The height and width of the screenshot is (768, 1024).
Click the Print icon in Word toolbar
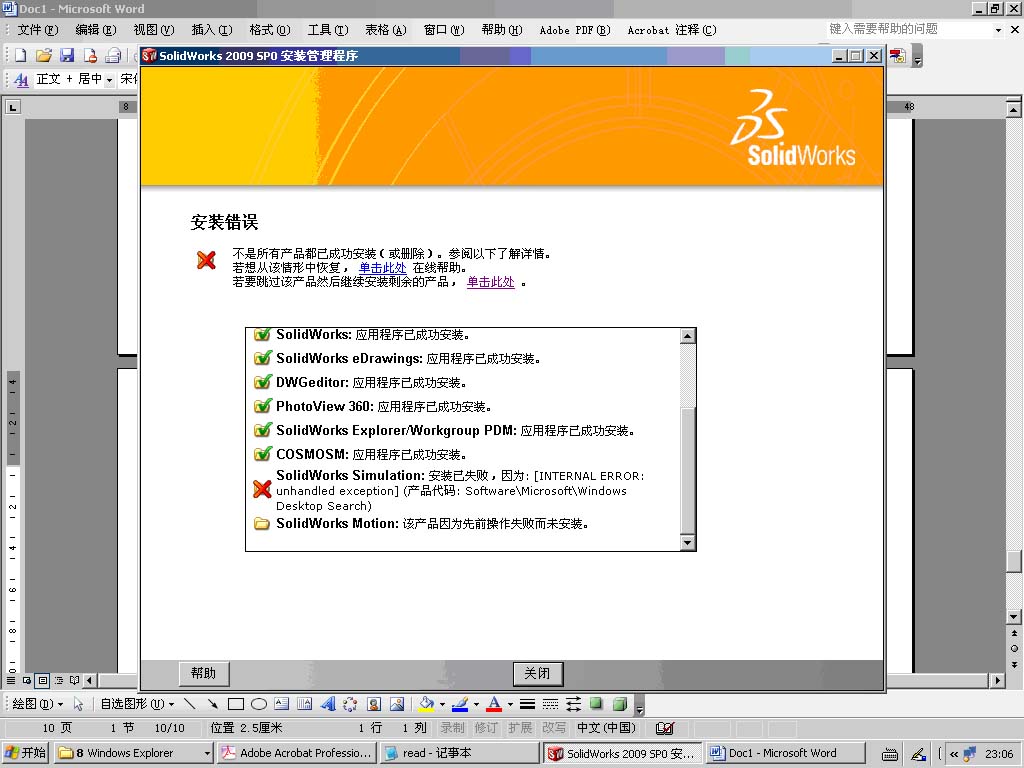(x=114, y=56)
